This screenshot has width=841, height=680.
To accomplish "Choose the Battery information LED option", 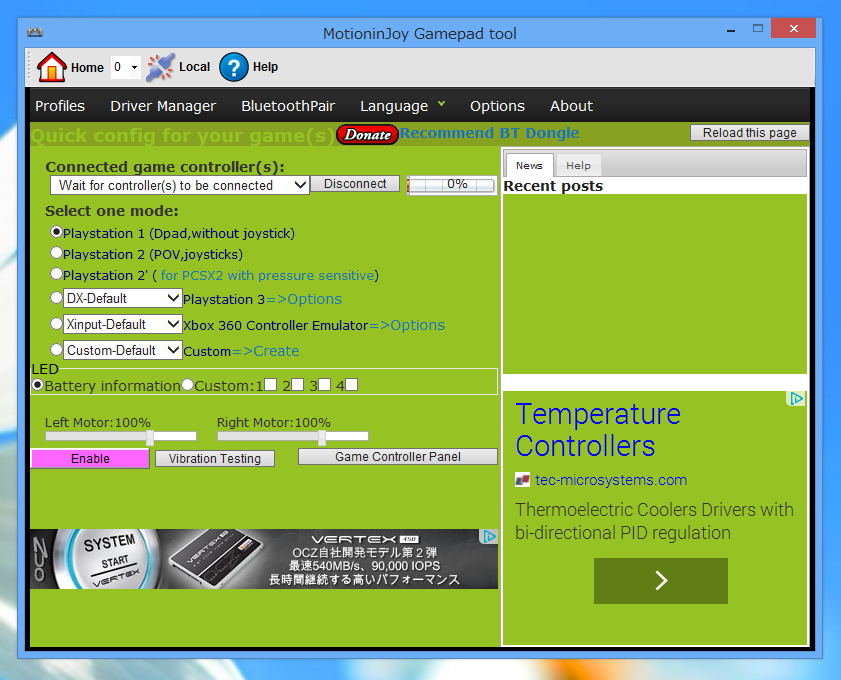I will coord(38,385).
